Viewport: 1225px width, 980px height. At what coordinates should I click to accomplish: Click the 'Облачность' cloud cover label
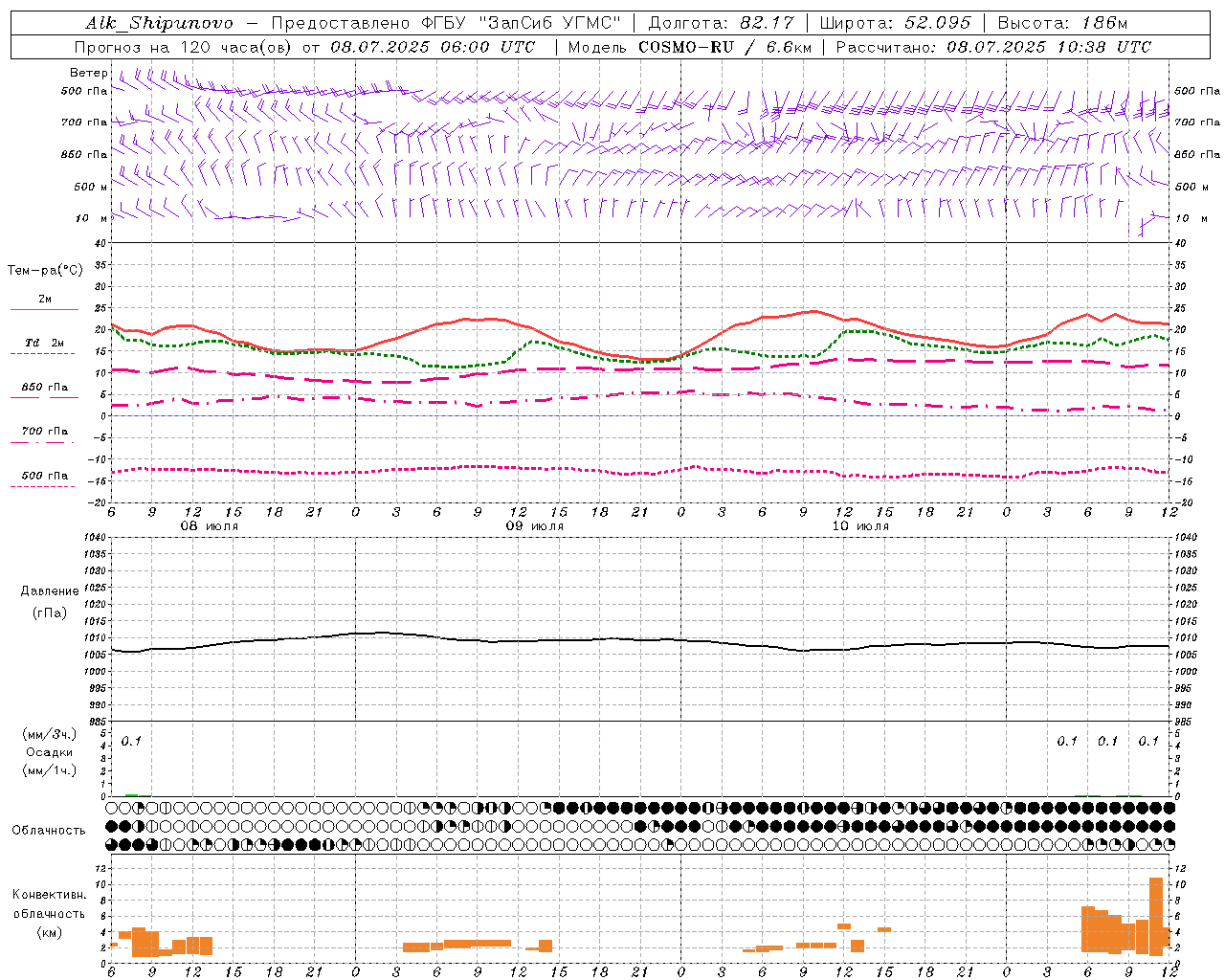point(49,830)
